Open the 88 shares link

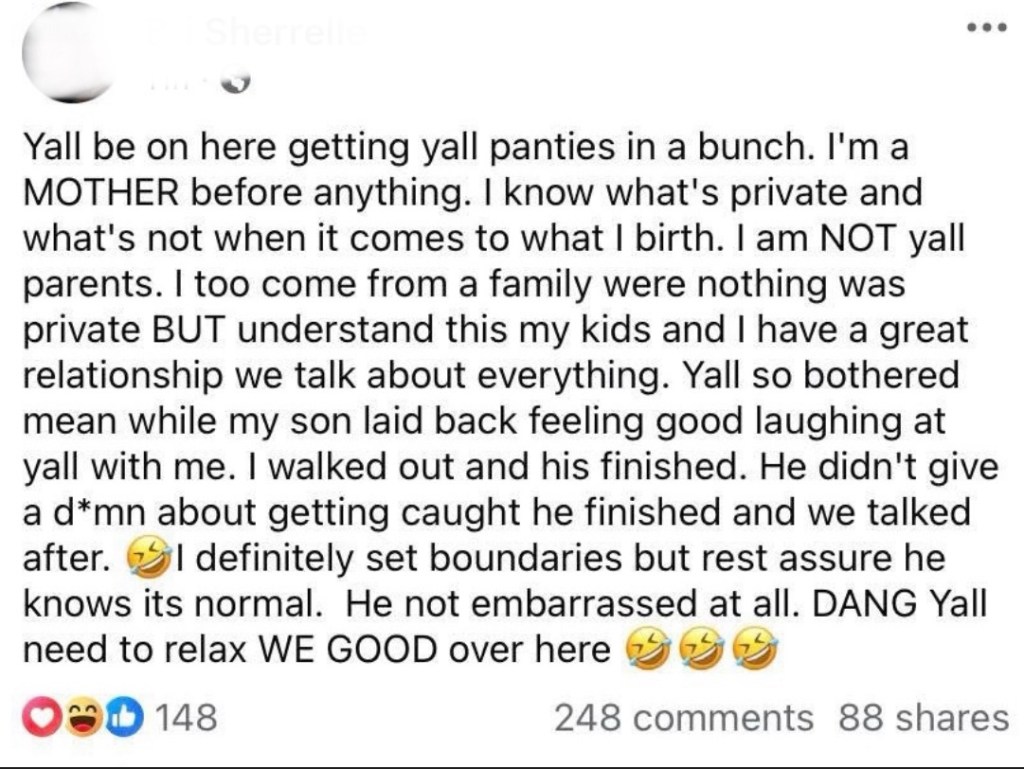[x=923, y=717]
